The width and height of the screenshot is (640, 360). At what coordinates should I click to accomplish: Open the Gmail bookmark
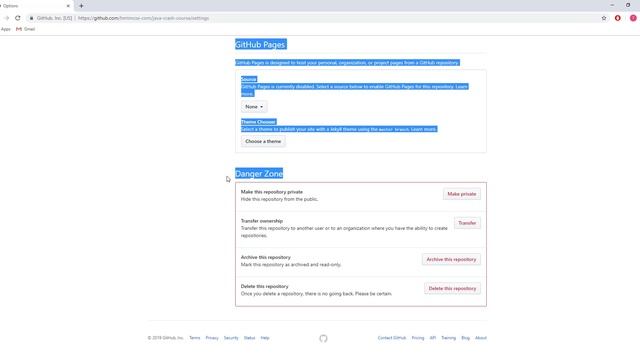pyautogui.click(x=25, y=29)
